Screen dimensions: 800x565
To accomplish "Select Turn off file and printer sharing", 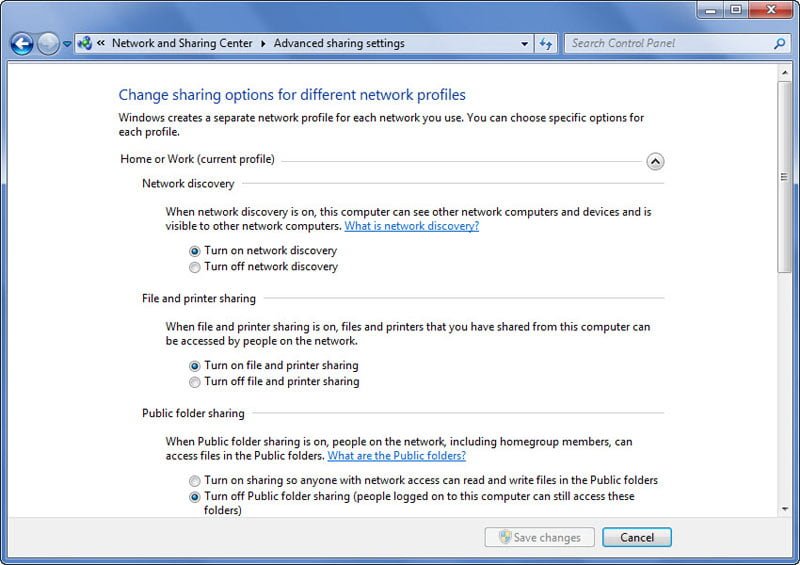I will pyautogui.click(x=195, y=382).
